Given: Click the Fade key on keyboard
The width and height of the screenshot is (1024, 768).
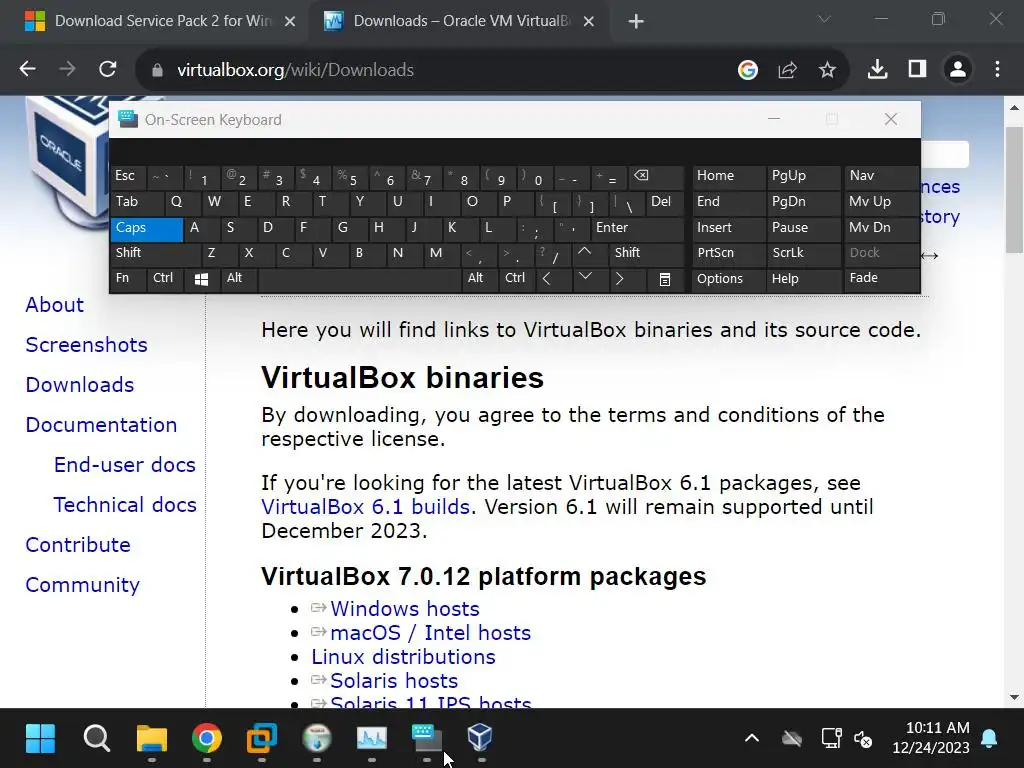Looking at the screenshot, I should point(882,279).
